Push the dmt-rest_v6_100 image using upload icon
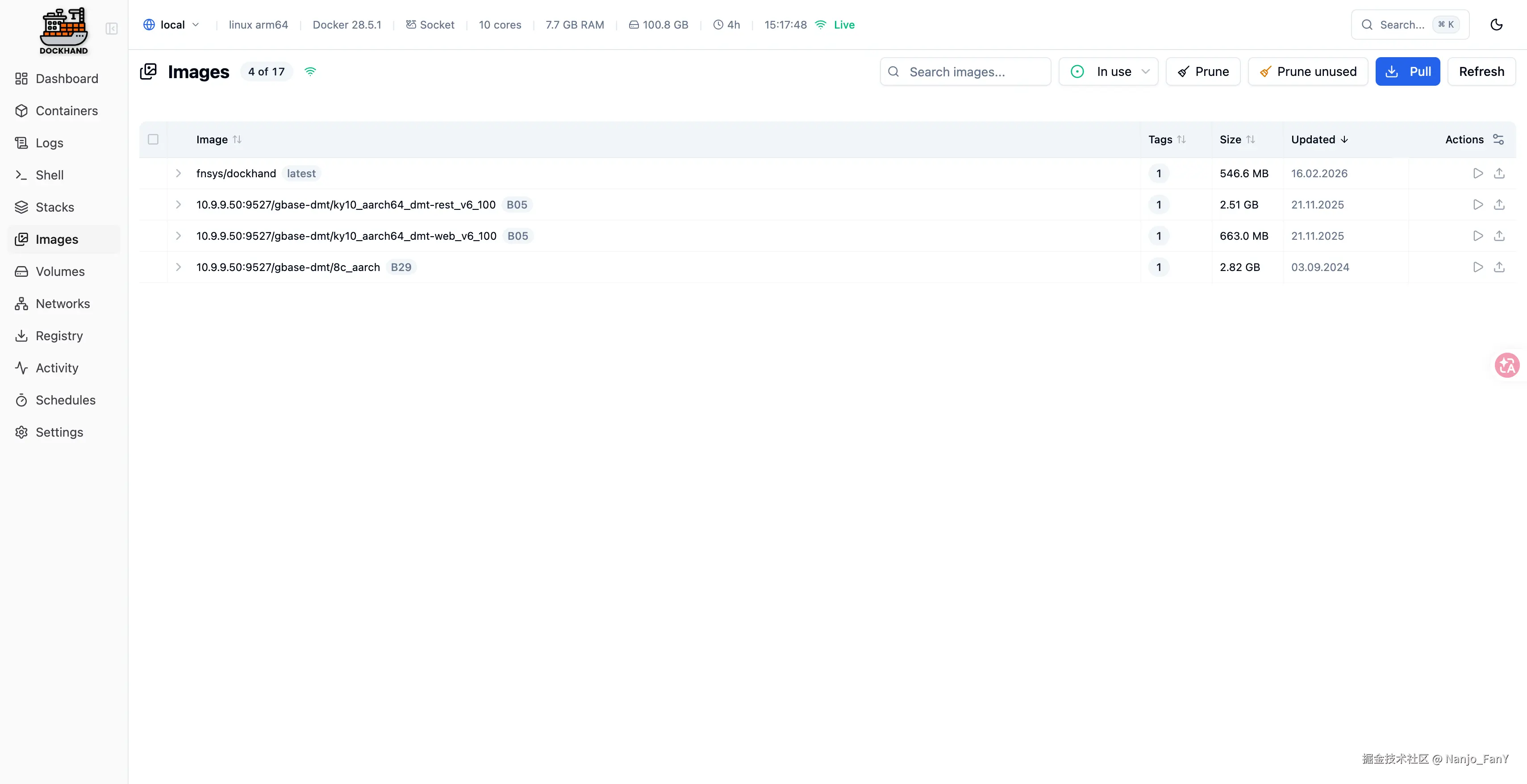 pyautogui.click(x=1499, y=204)
